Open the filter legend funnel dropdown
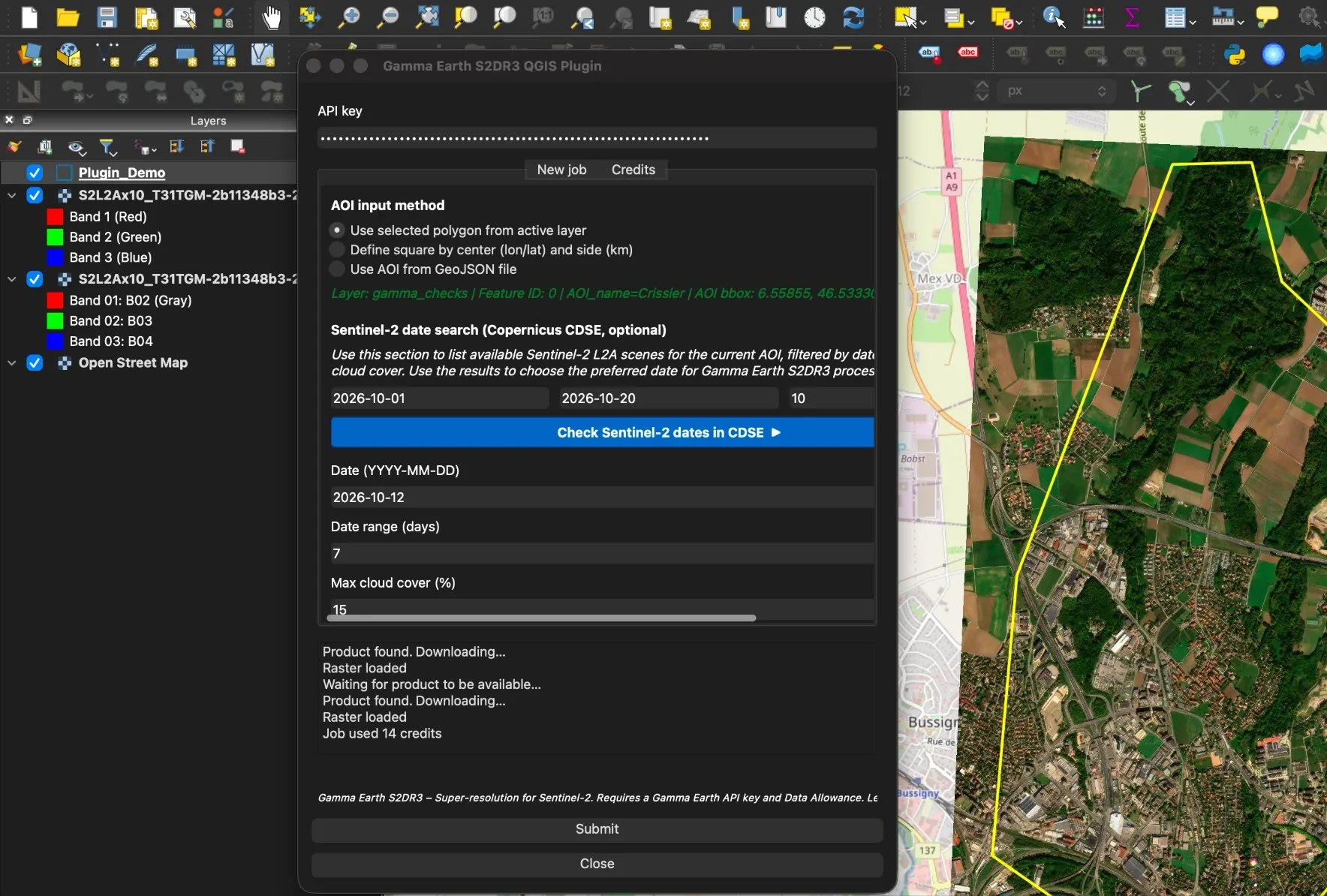 coord(109,147)
